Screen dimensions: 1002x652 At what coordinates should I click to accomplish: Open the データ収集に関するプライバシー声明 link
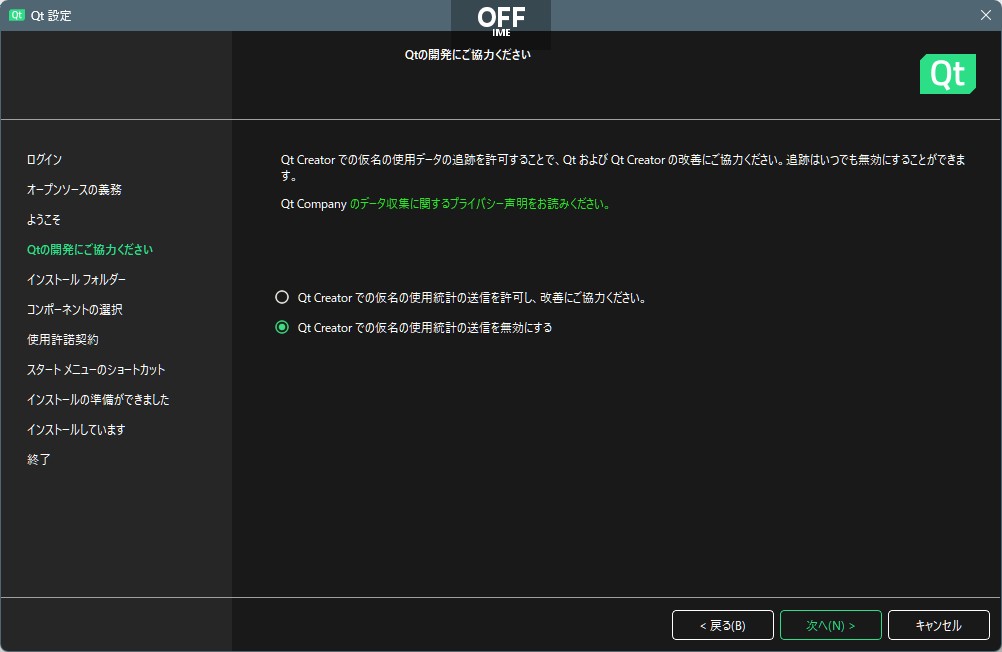pos(479,204)
